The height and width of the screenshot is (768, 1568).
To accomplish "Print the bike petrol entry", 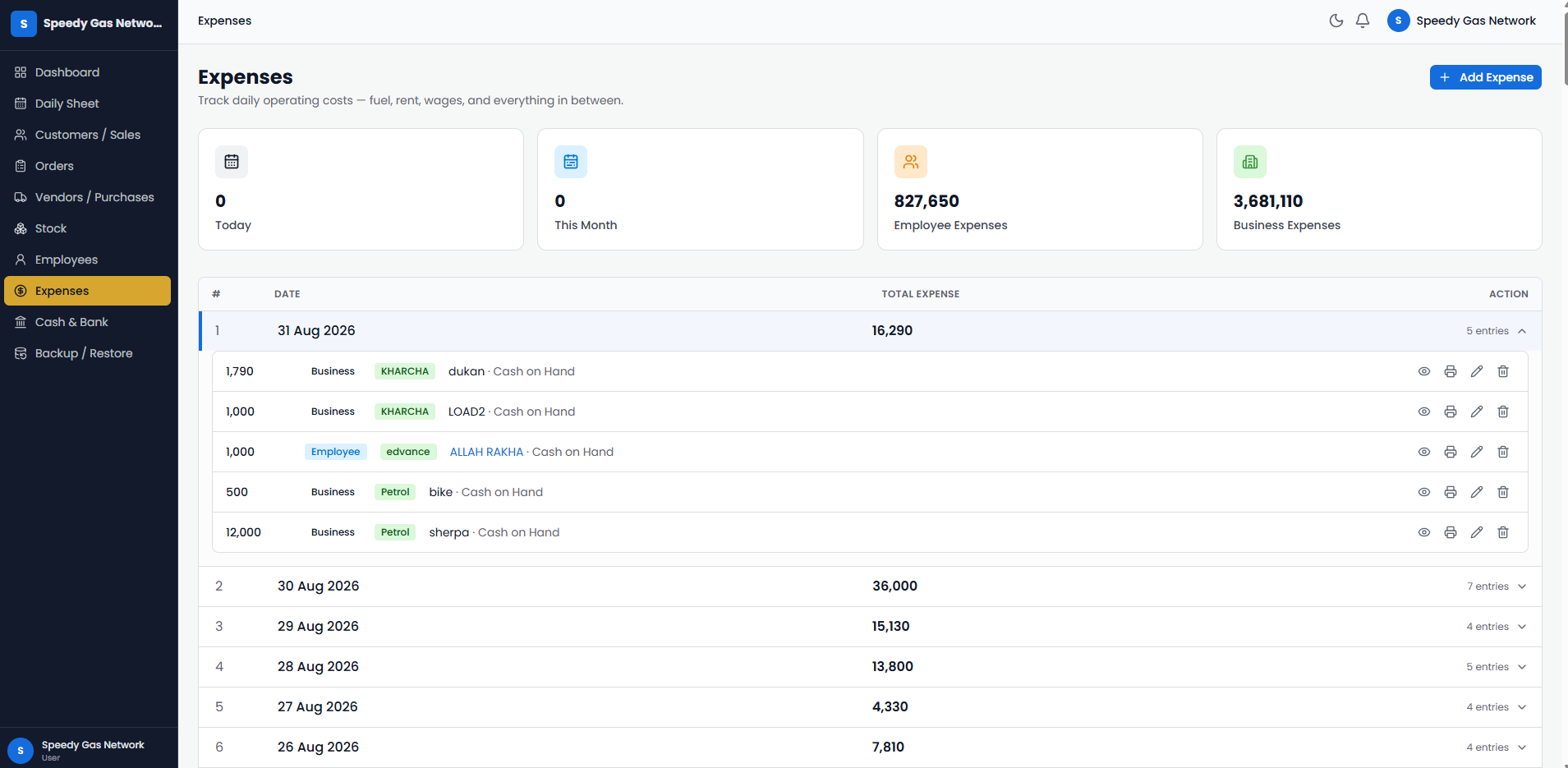I will click(x=1451, y=492).
